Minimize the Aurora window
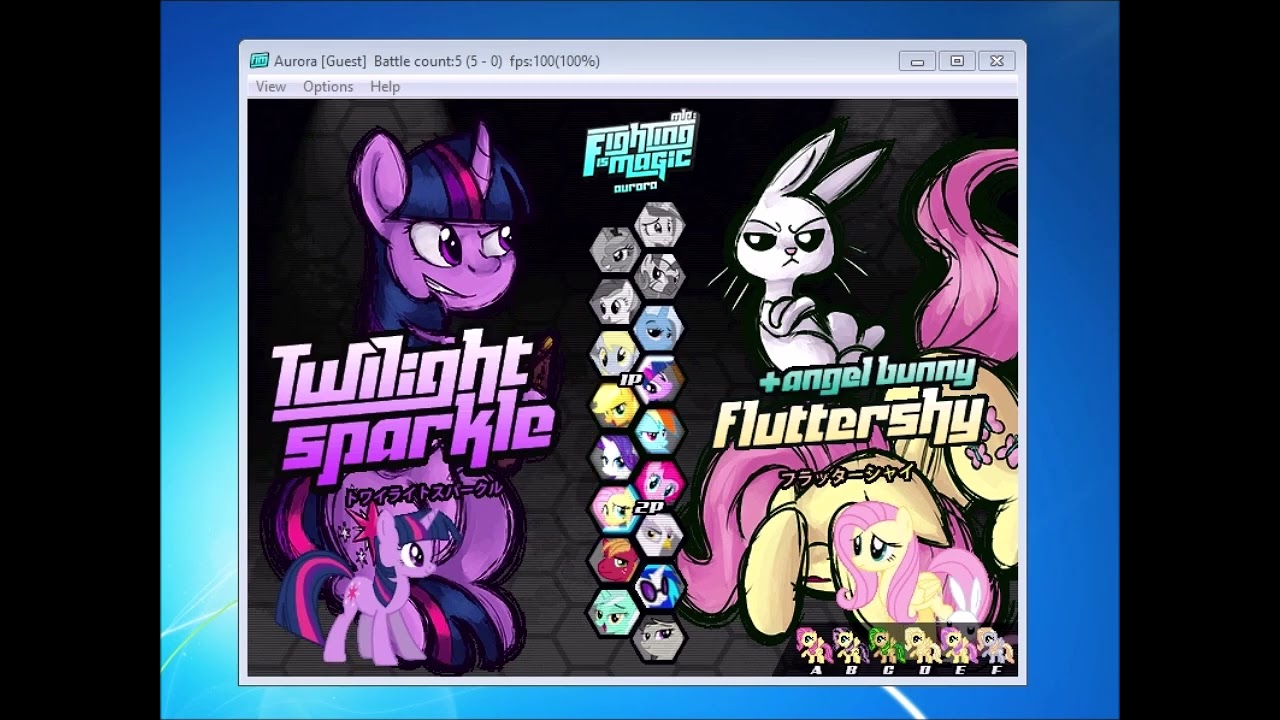The width and height of the screenshot is (1280, 720). 917,61
